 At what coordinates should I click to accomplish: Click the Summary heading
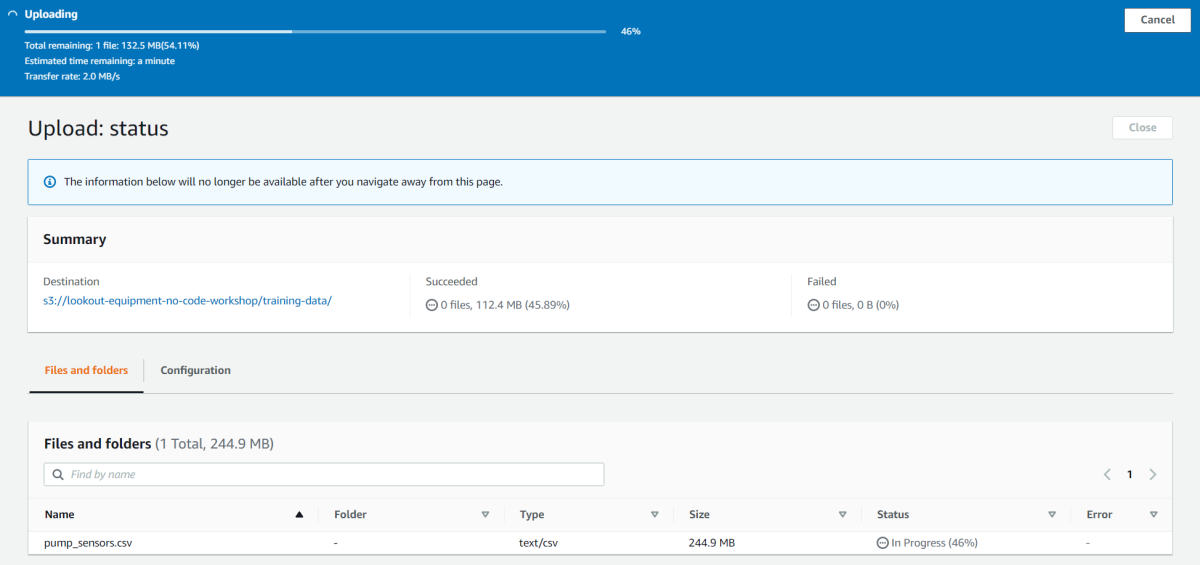tap(75, 240)
